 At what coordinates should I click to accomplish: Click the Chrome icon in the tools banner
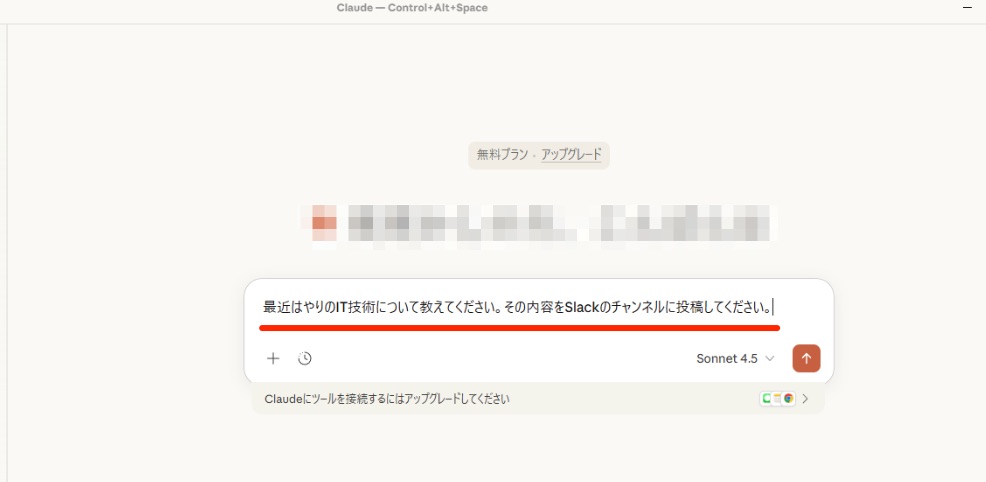pyautogui.click(x=789, y=398)
